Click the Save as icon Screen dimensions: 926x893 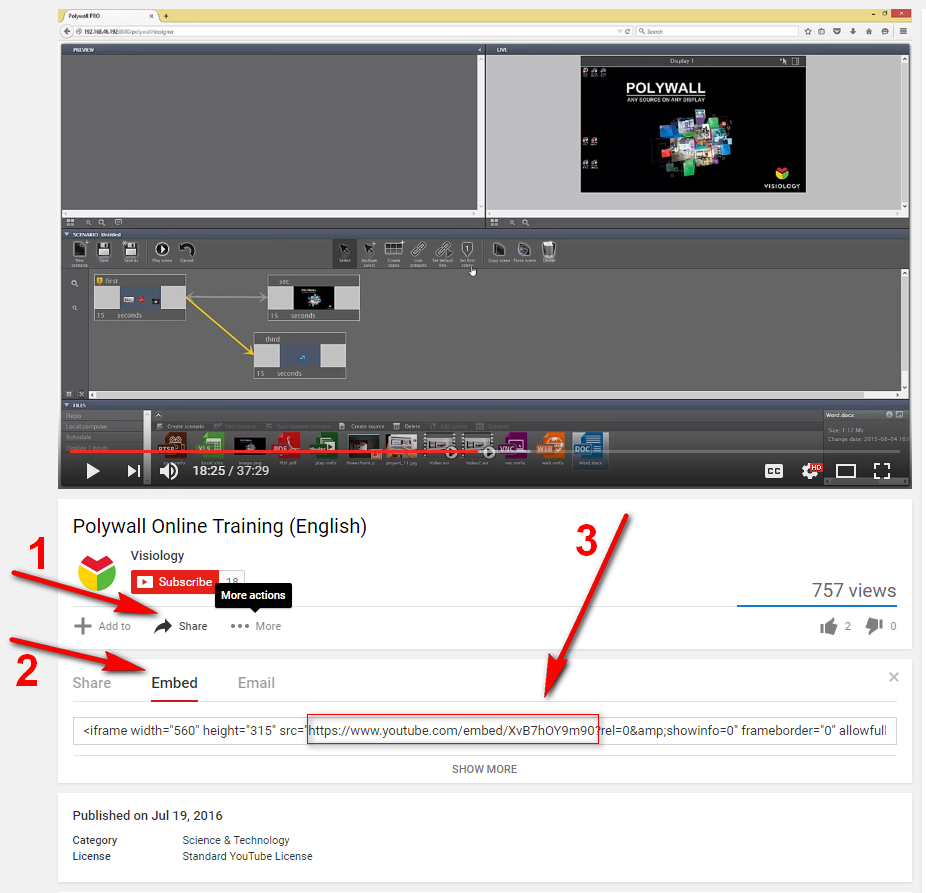coord(131,250)
